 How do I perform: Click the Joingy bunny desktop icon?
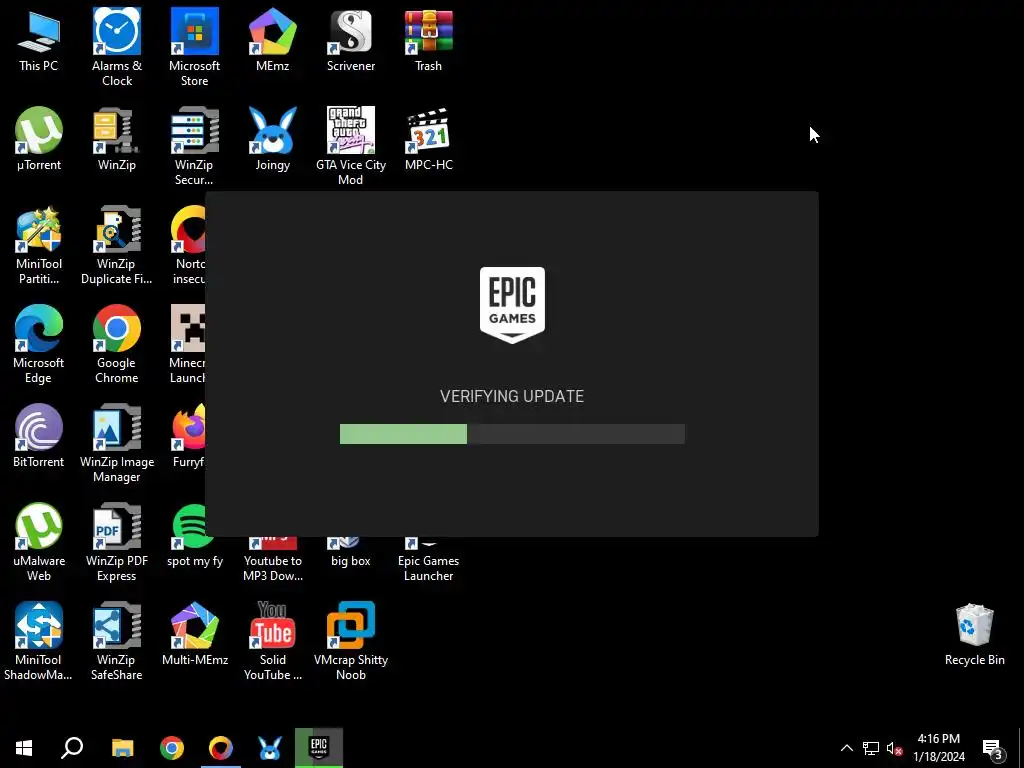(273, 139)
